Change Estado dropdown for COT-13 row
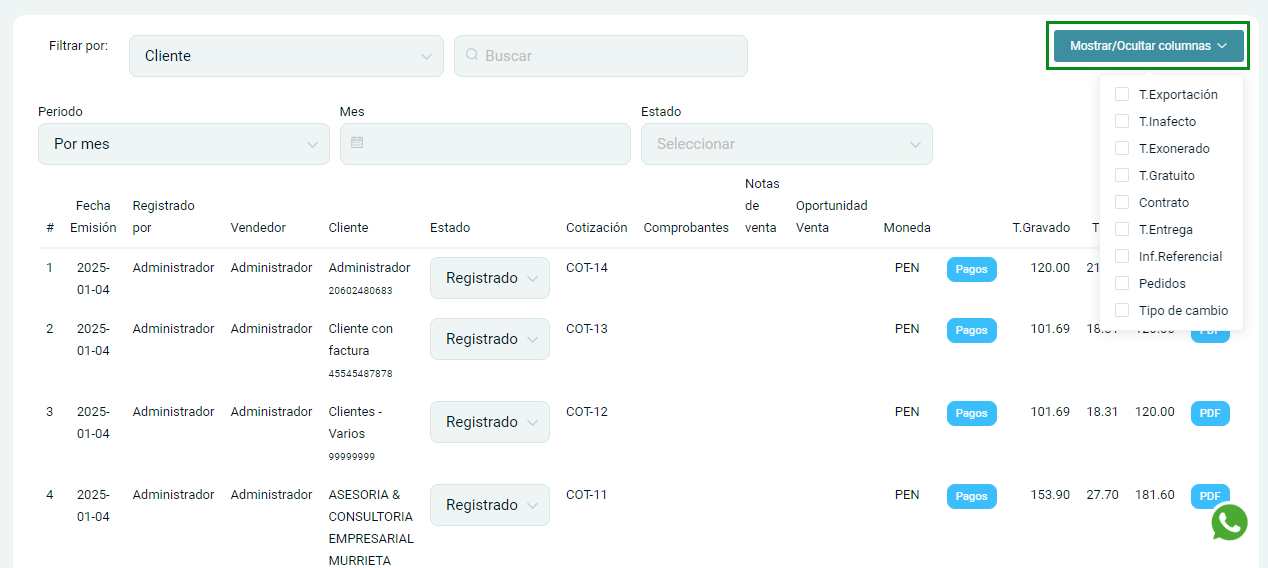Image resolution: width=1268 pixels, height=568 pixels. (489, 339)
